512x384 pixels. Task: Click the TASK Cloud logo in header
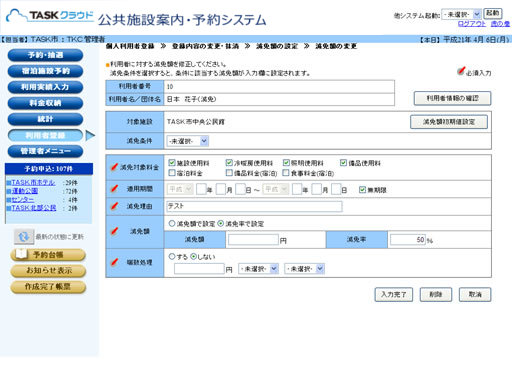tap(50, 16)
